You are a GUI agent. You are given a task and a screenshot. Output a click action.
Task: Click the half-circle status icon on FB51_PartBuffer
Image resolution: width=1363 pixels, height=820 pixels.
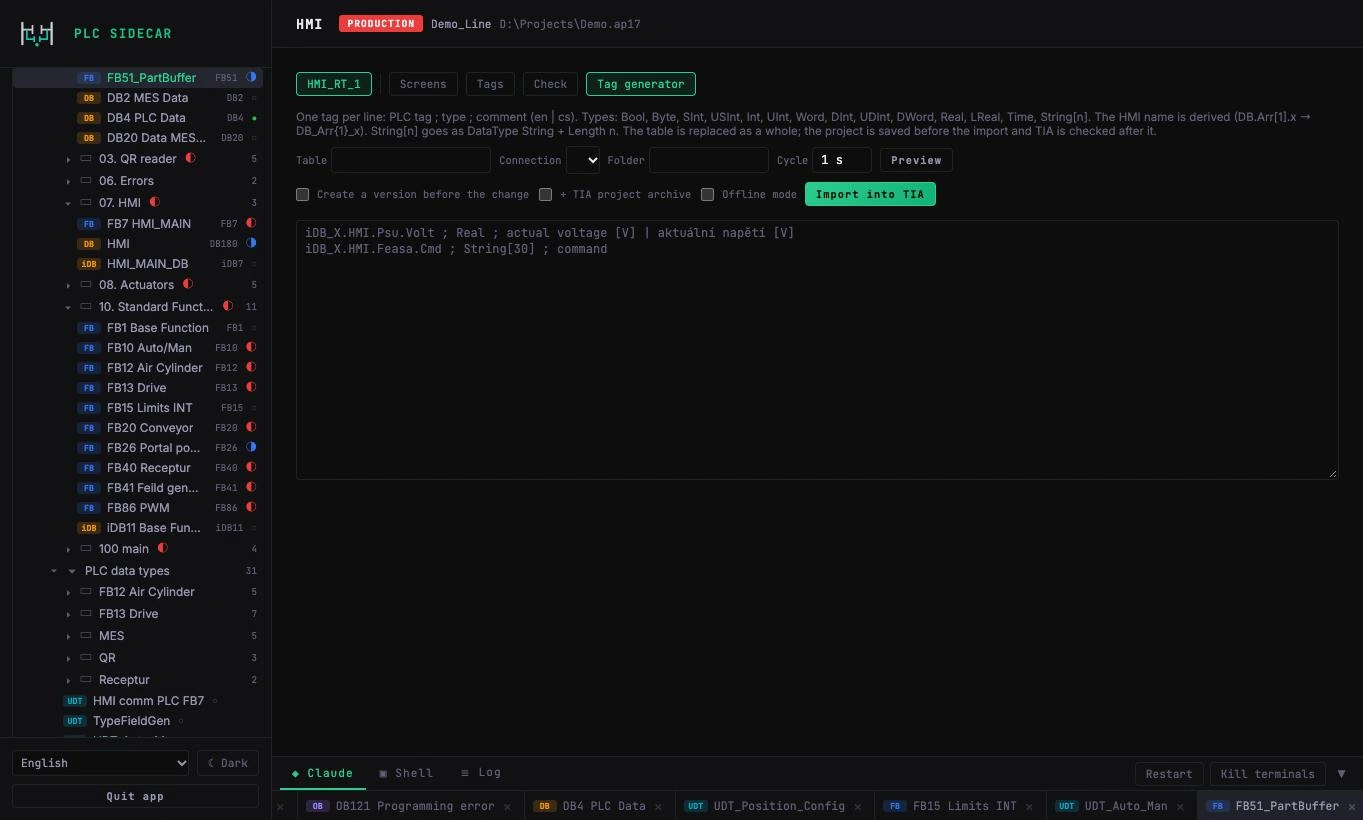(251, 77)
